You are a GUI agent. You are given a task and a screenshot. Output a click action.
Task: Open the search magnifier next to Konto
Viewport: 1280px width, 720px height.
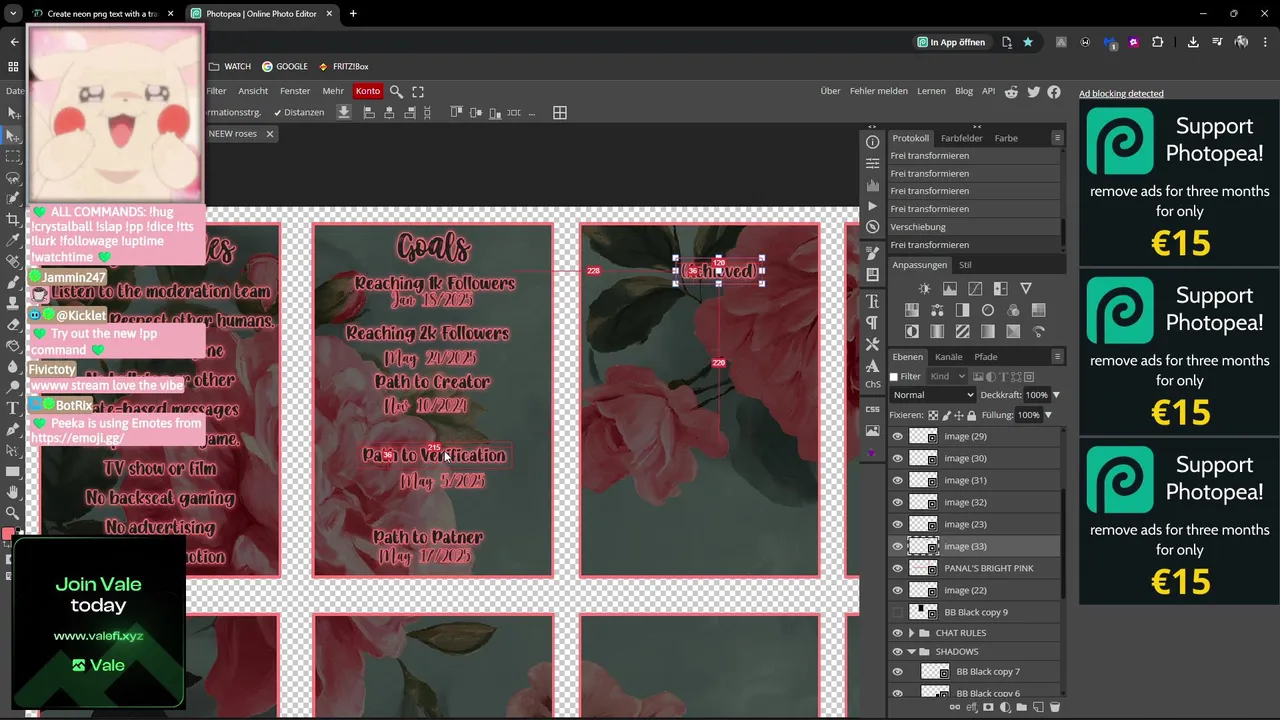tap(396, 91)
